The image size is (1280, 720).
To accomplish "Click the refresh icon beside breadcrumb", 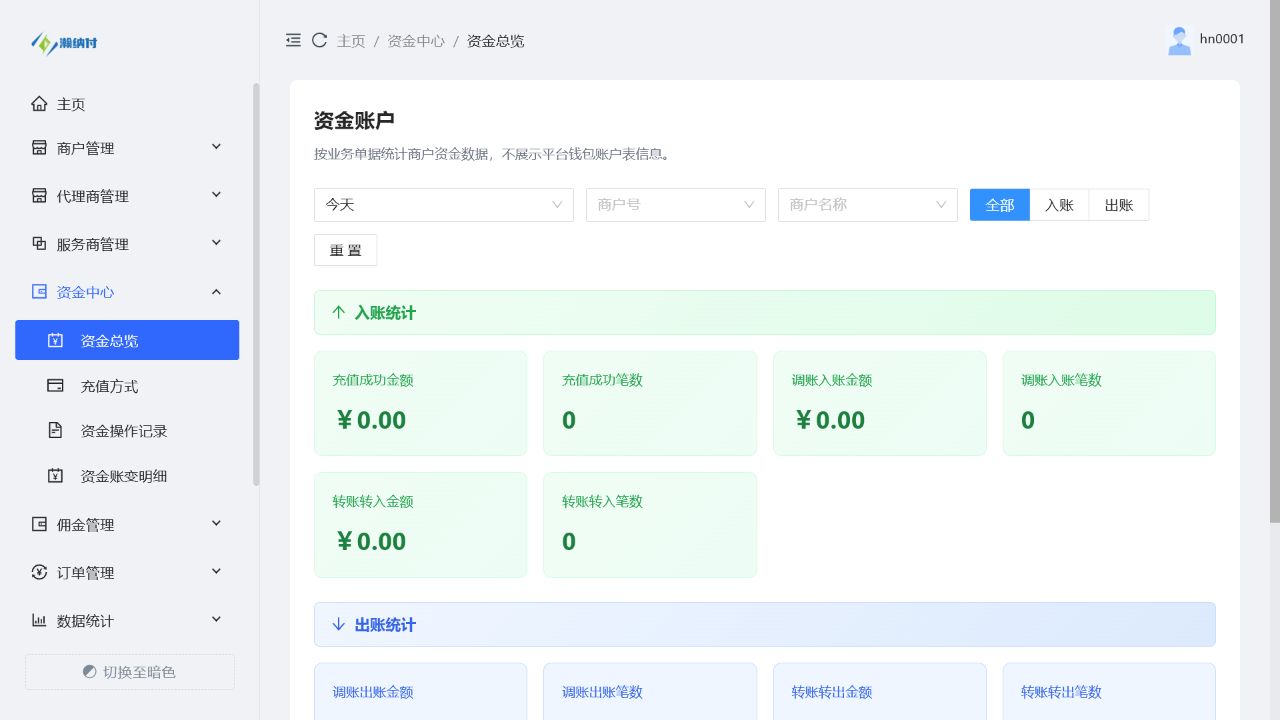I will tap(320, 40).
